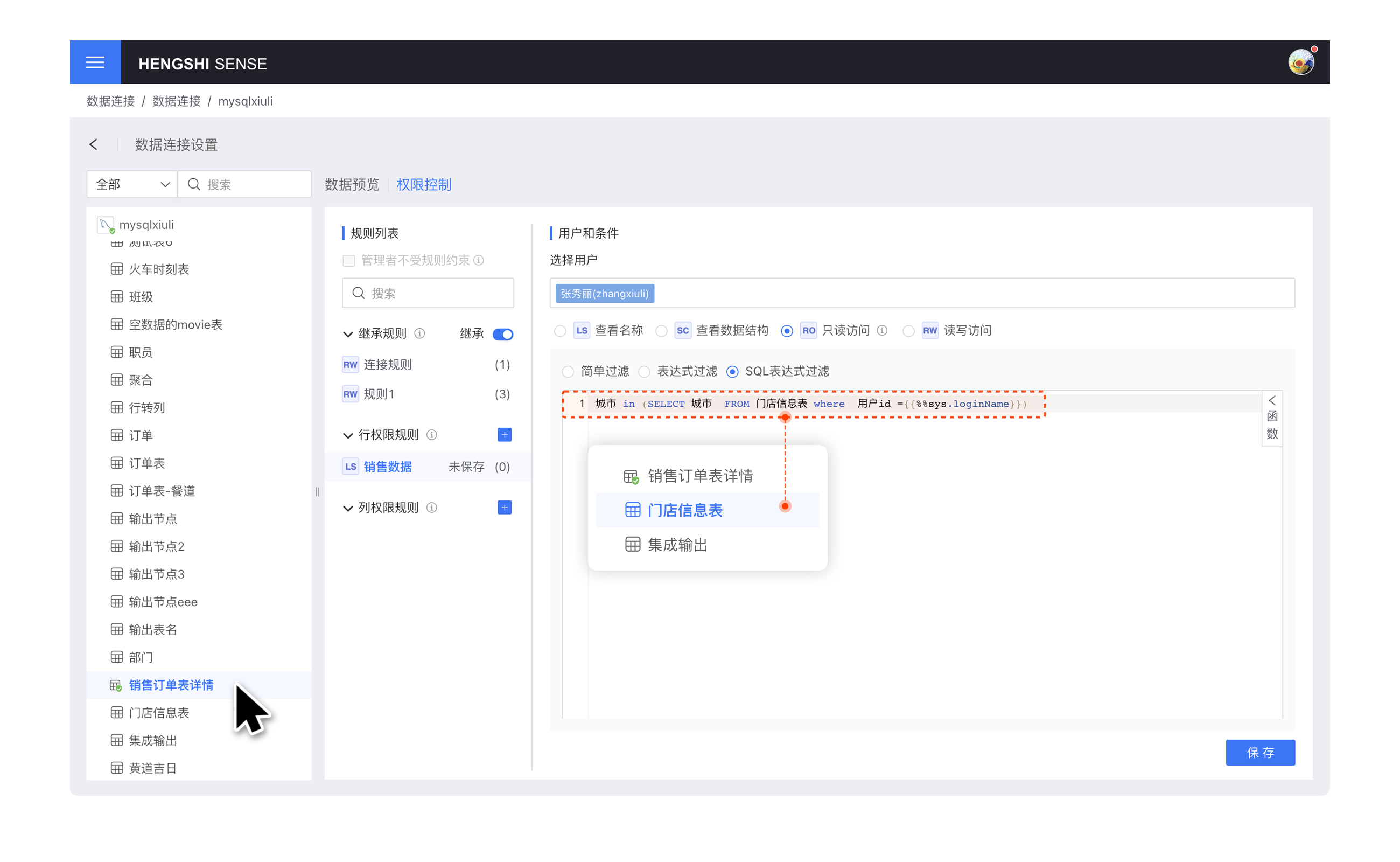
Task: Select 简单过滤 radio option
Action: click(x=568, y=372)
